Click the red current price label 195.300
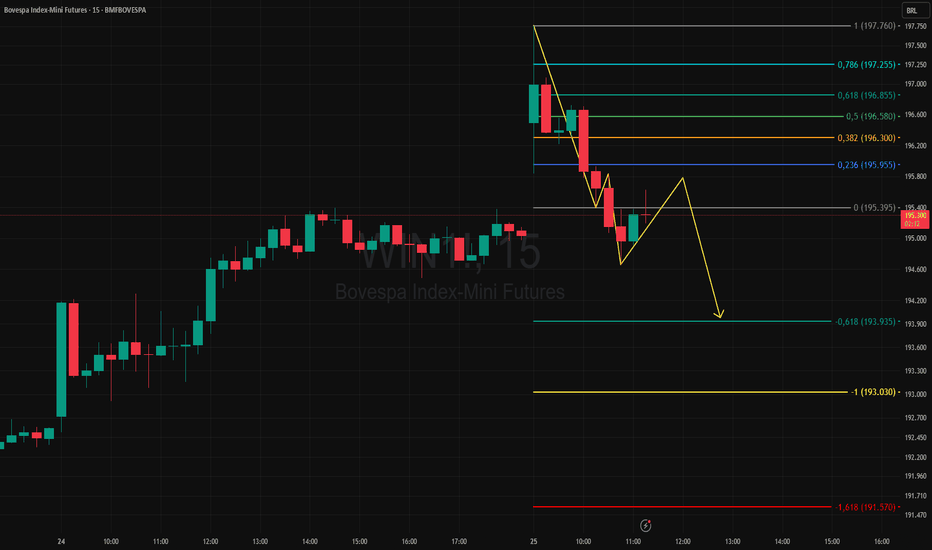 click(915, 219)
